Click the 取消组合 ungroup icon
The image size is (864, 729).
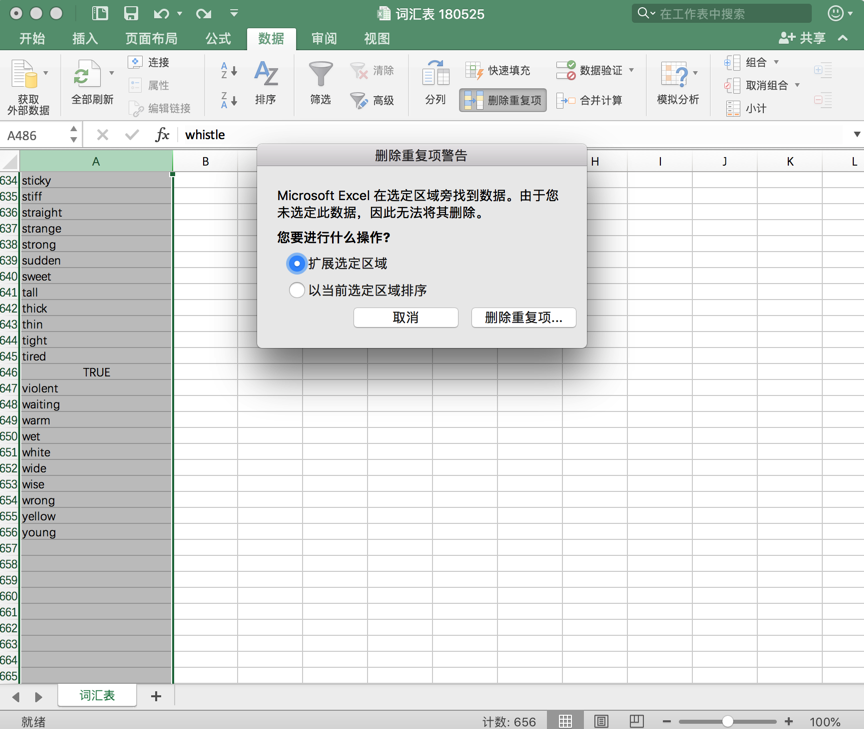pos(732,85)
